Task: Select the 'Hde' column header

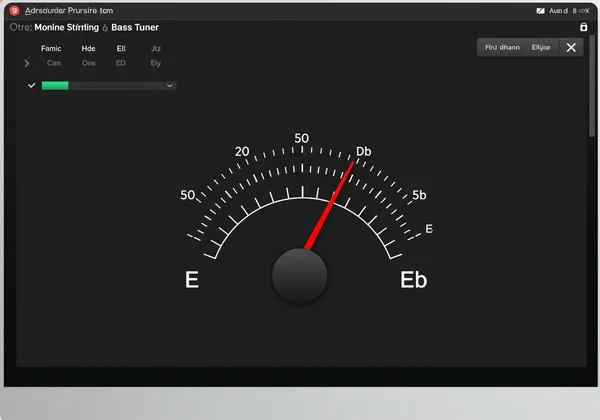Action: (x=88, y=49)
